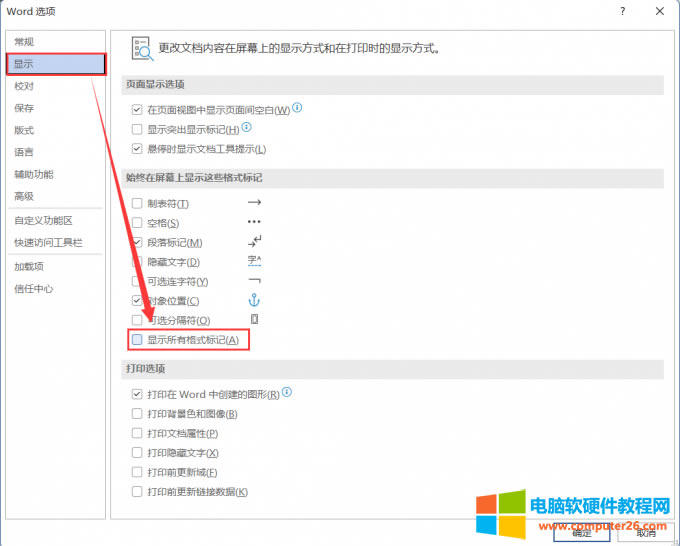Open 信任中心 settings page

click(x=34, y=289)
